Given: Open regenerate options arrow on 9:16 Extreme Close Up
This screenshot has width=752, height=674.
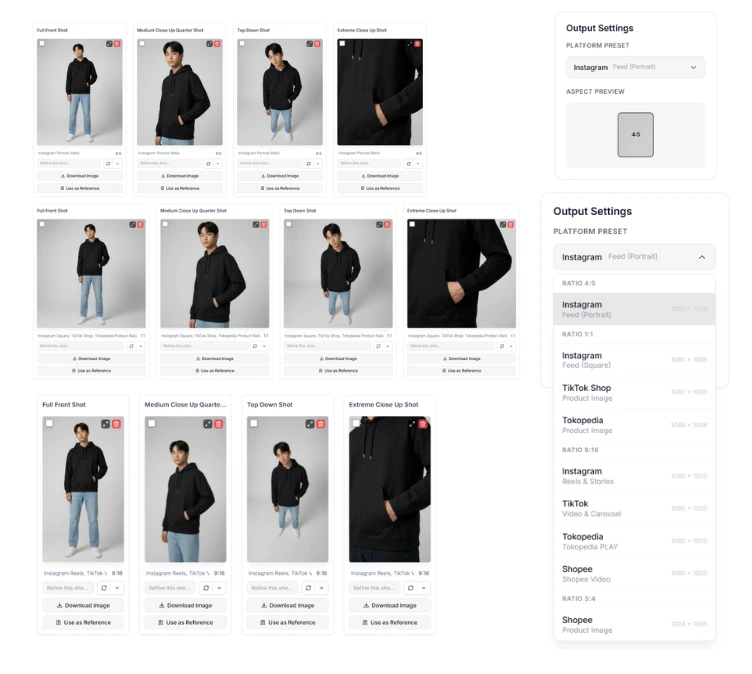Looking at the screenshot, I should coord(424,588).
